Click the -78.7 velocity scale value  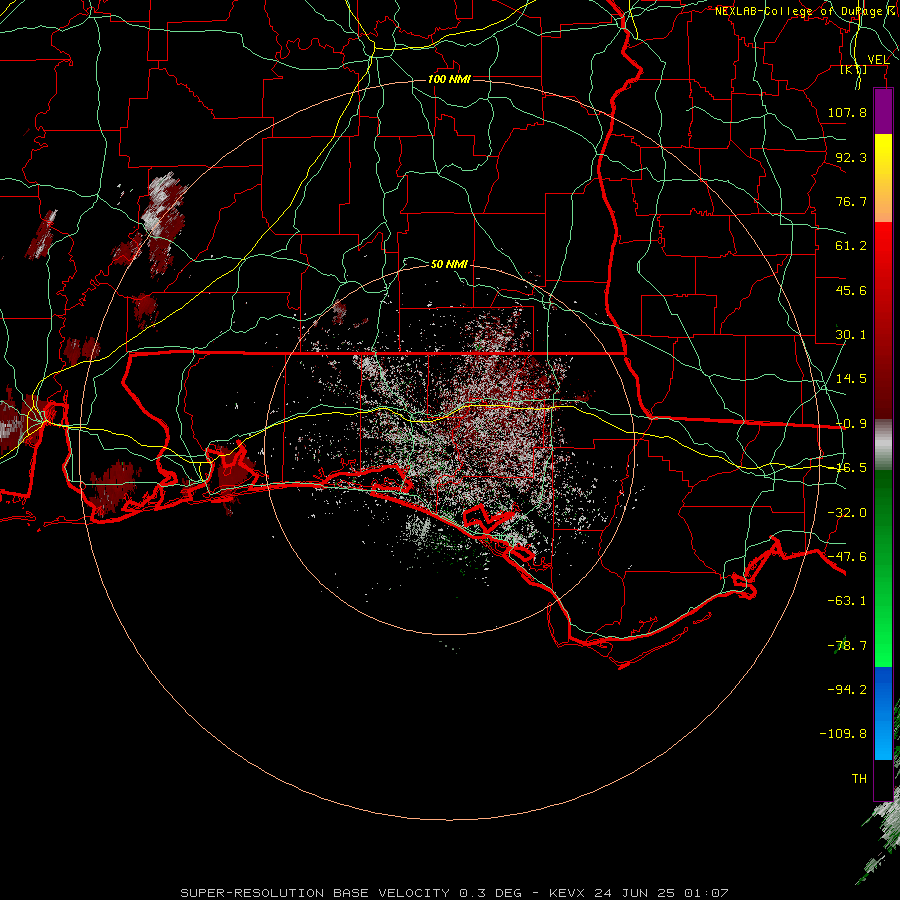pyautogui.click(x=847, y=646)
